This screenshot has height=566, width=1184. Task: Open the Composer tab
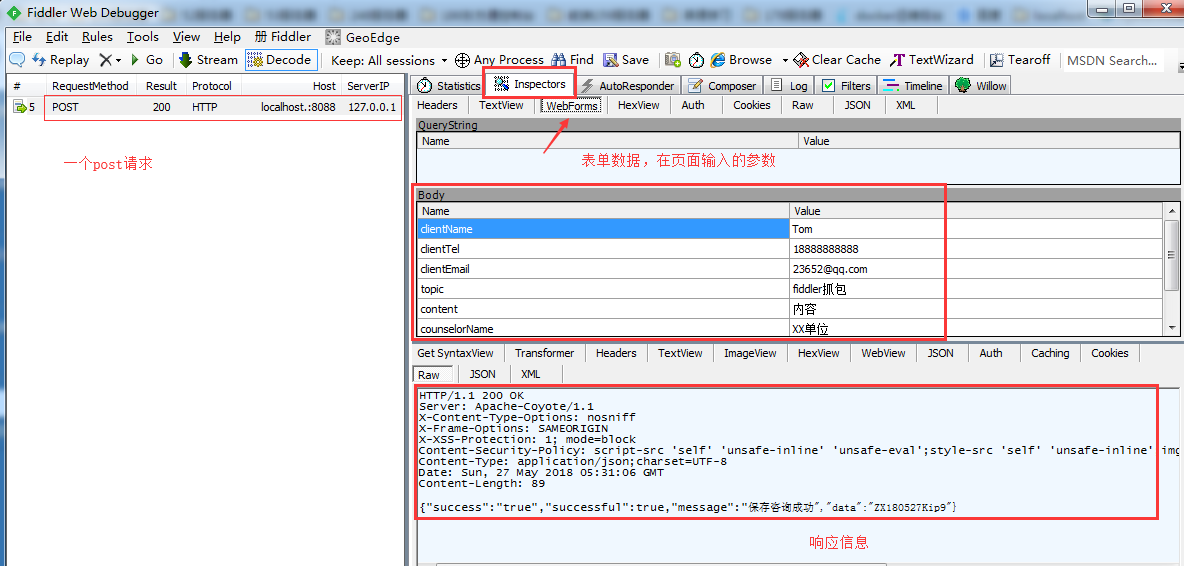pos(722,86)
